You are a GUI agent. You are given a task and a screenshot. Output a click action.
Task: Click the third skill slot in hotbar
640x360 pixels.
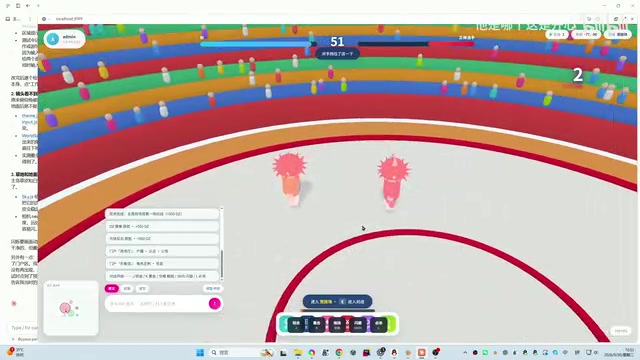(x=337, y=324)
